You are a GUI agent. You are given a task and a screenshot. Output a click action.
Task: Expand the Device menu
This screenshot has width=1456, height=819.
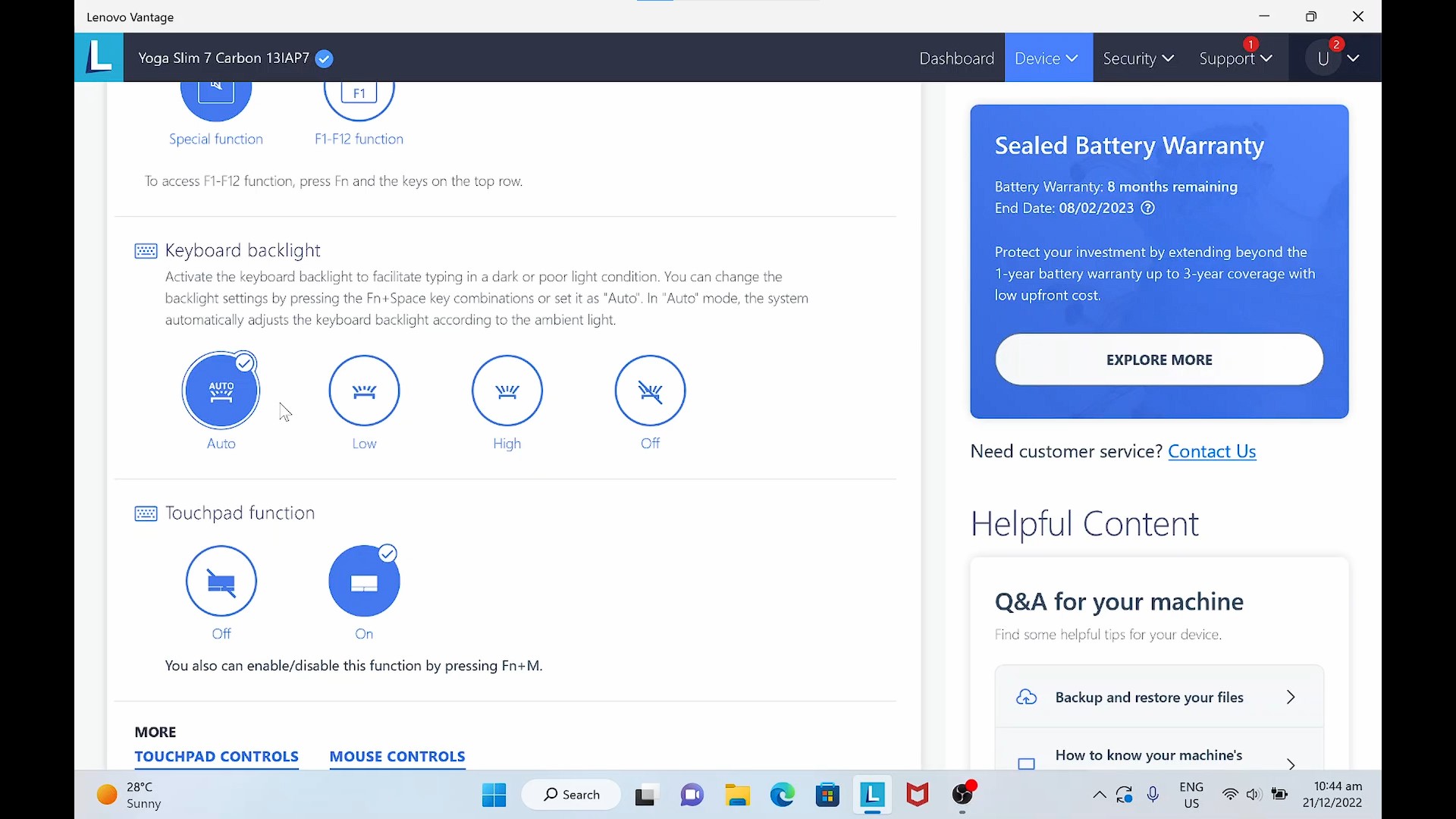click(x=1047, y=58)
